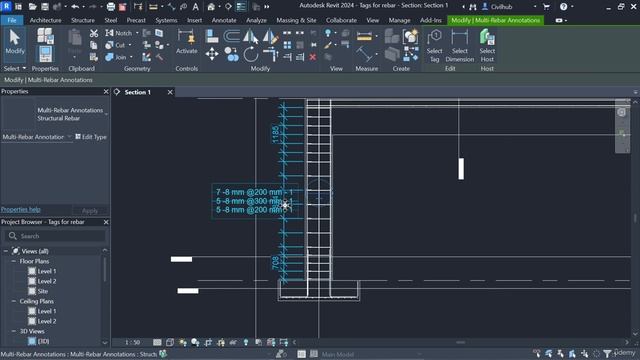Collapse the Floor Plans tree node
The height and width of the screenshot is (360, 640).
(x=13, y=261)
